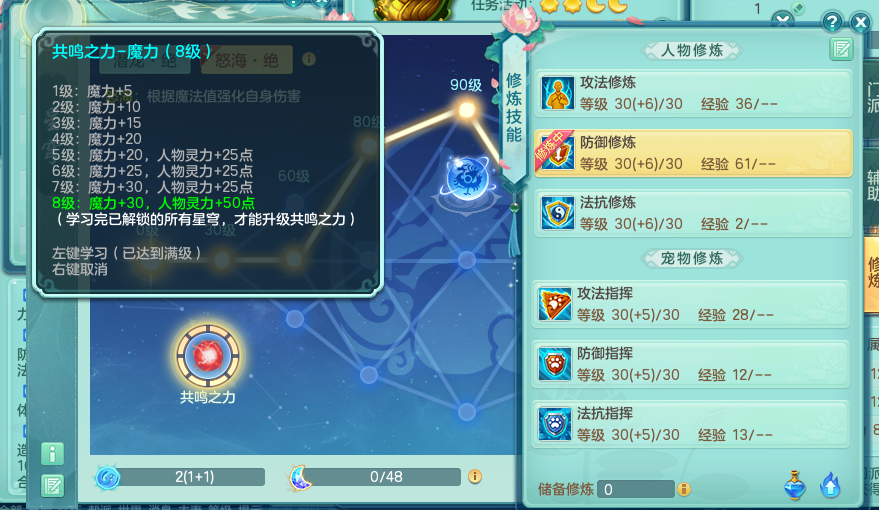Open the green info button on left sidebar
Screen dimensions: 879x510
[x=52, y=453]
